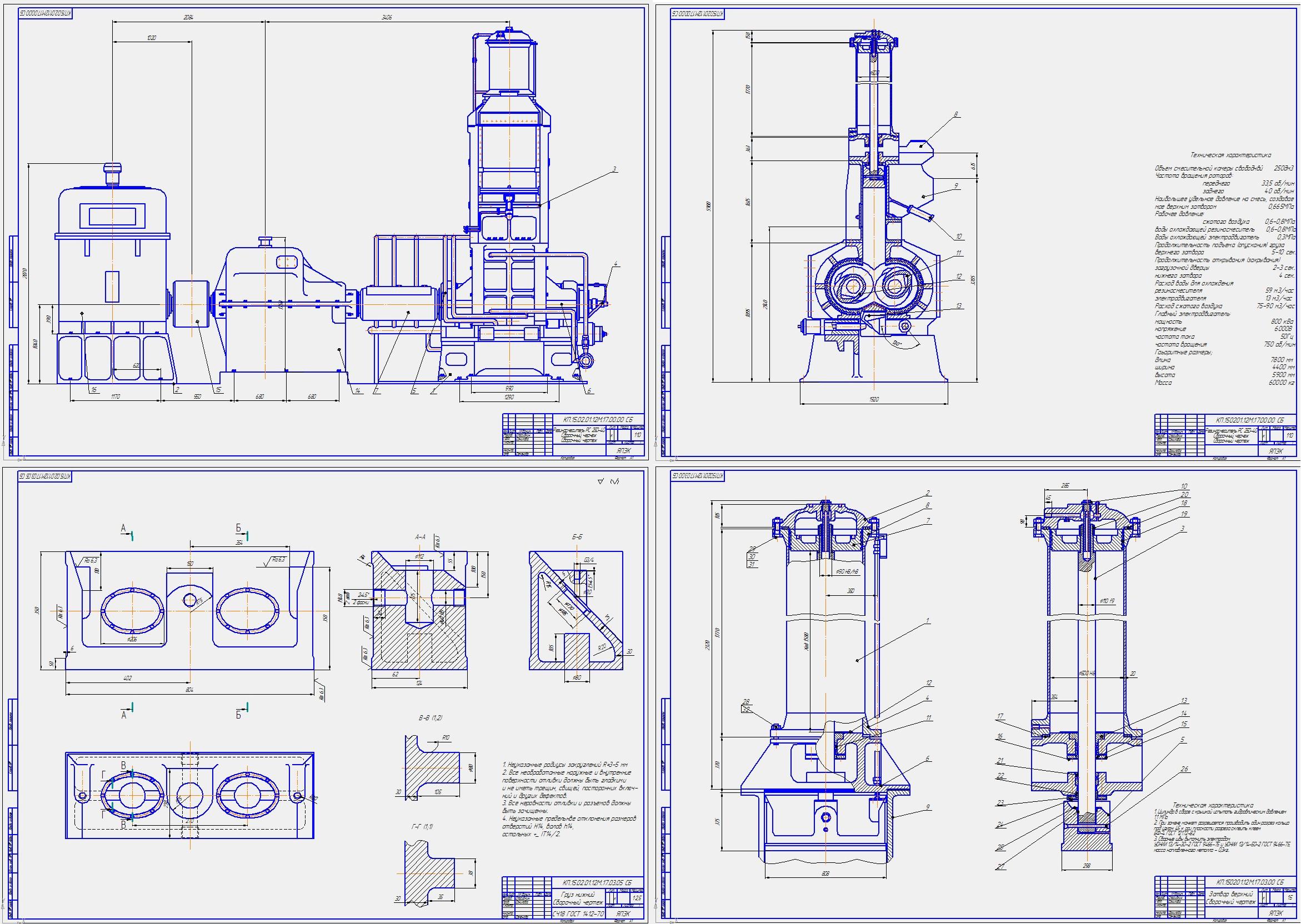Click the '4400 мм' width value
Viewport: 1301px width, 924px height.
click(x=1283, y=368)
